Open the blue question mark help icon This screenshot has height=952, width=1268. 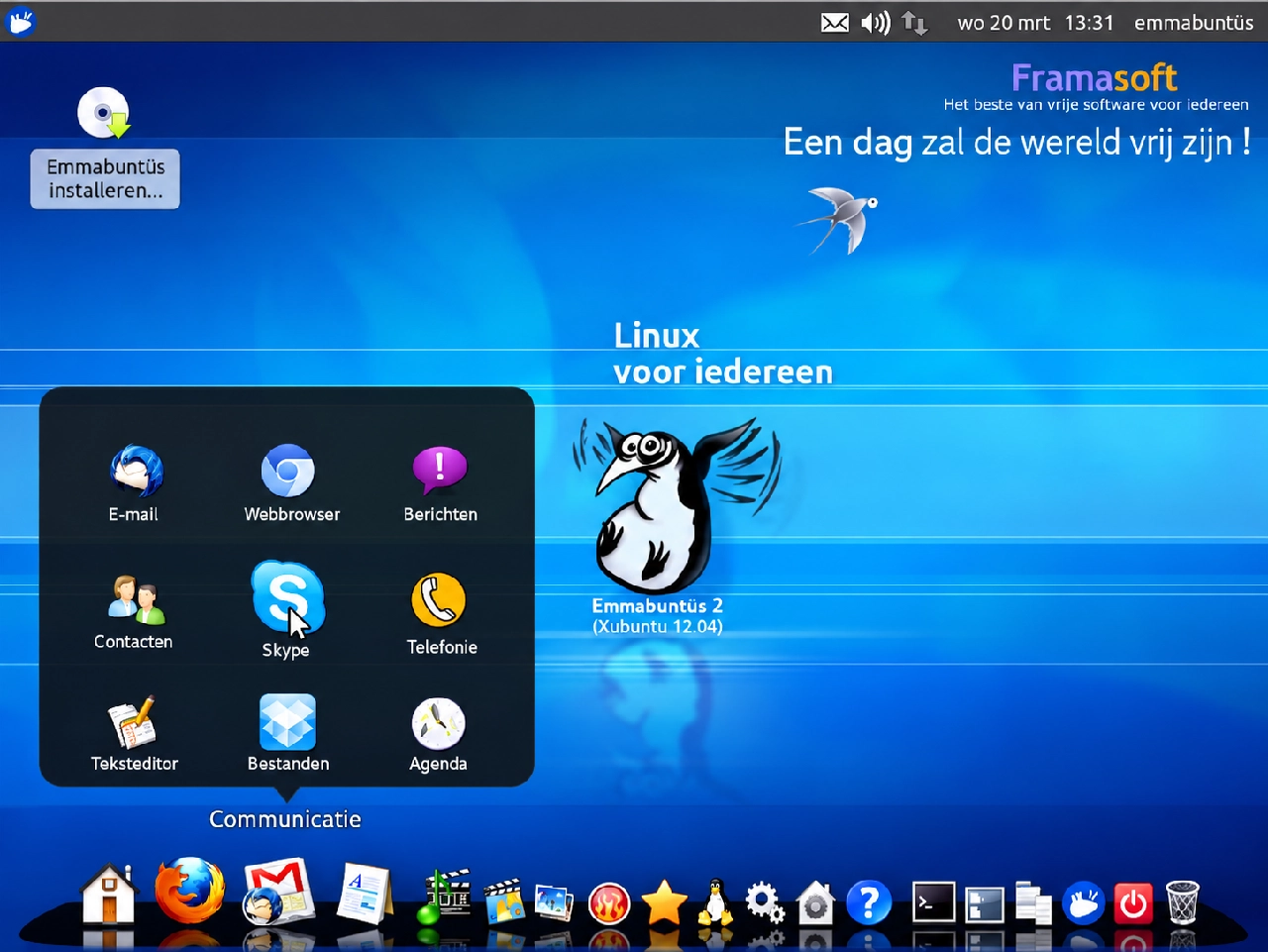click(869, 902)
